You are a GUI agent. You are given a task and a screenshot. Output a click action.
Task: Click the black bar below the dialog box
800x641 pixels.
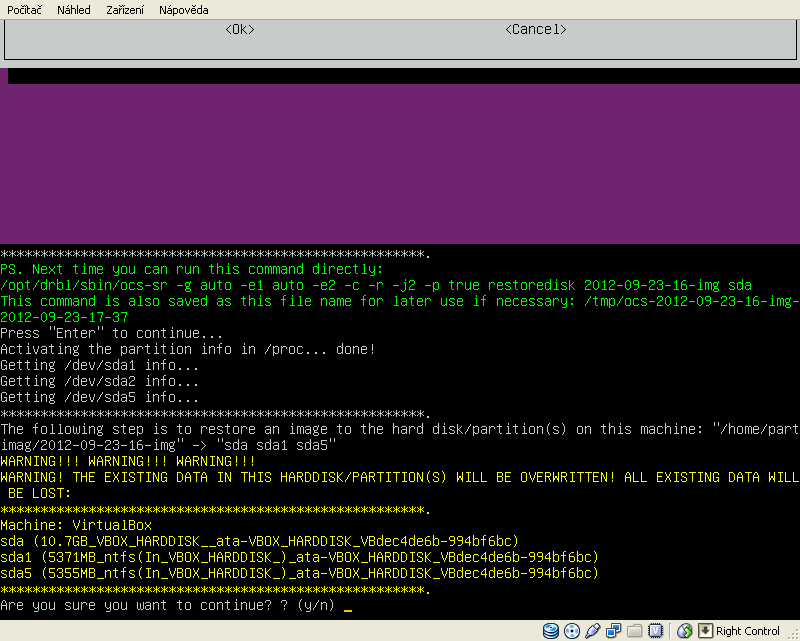tap(400, 76)
